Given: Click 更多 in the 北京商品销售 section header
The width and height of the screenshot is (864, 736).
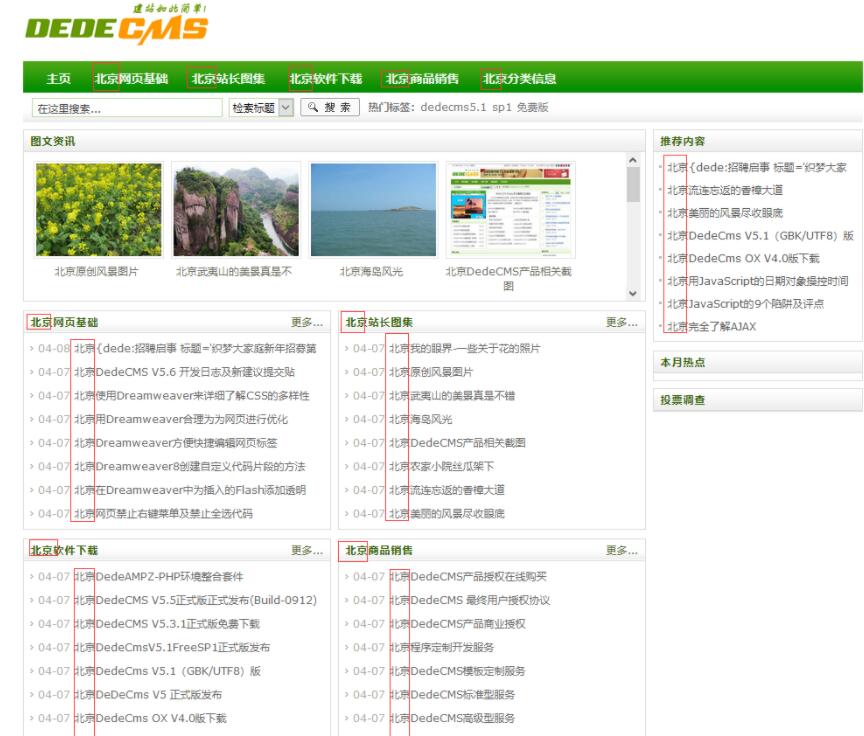Looking at the screenshot, I should tap(621, 551).
